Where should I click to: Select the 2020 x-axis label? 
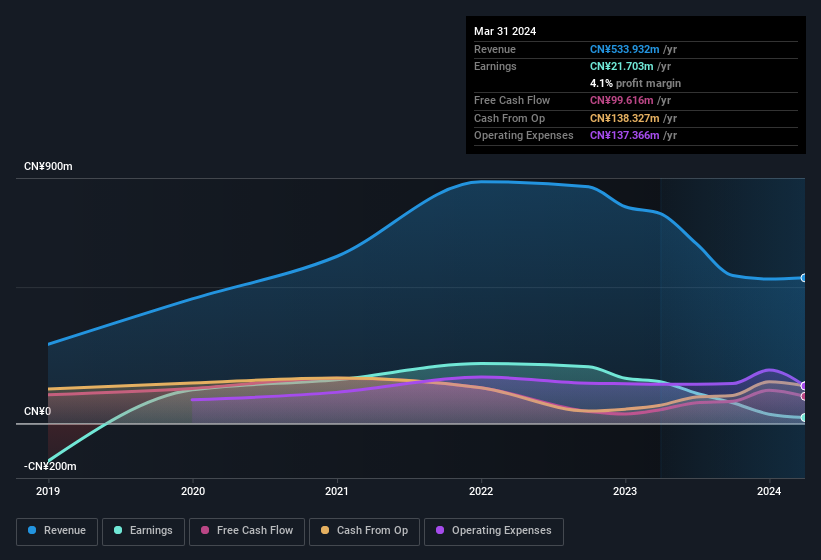[x=193, y=491]
